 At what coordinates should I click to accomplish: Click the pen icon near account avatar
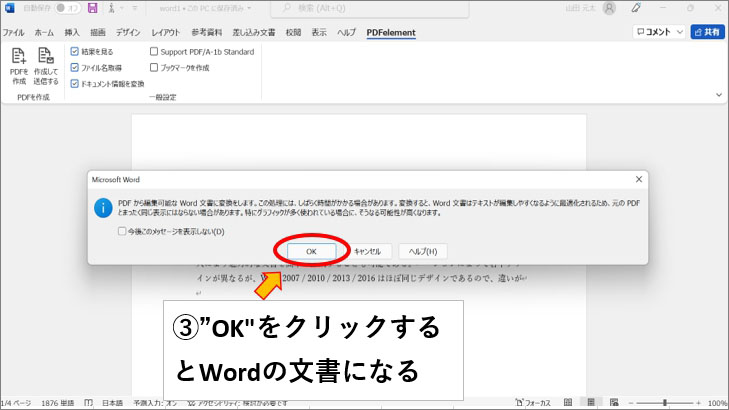(x=636, y=8)
